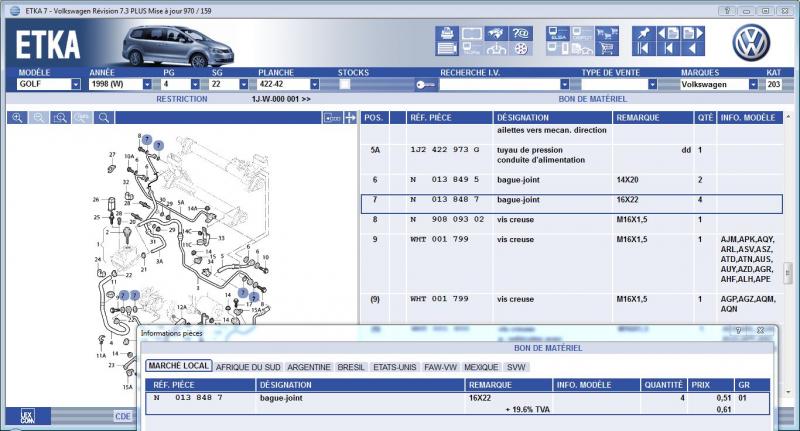Click the RÉF. PIÈCE header in main table
800x431 pixels.
[449, 118]
